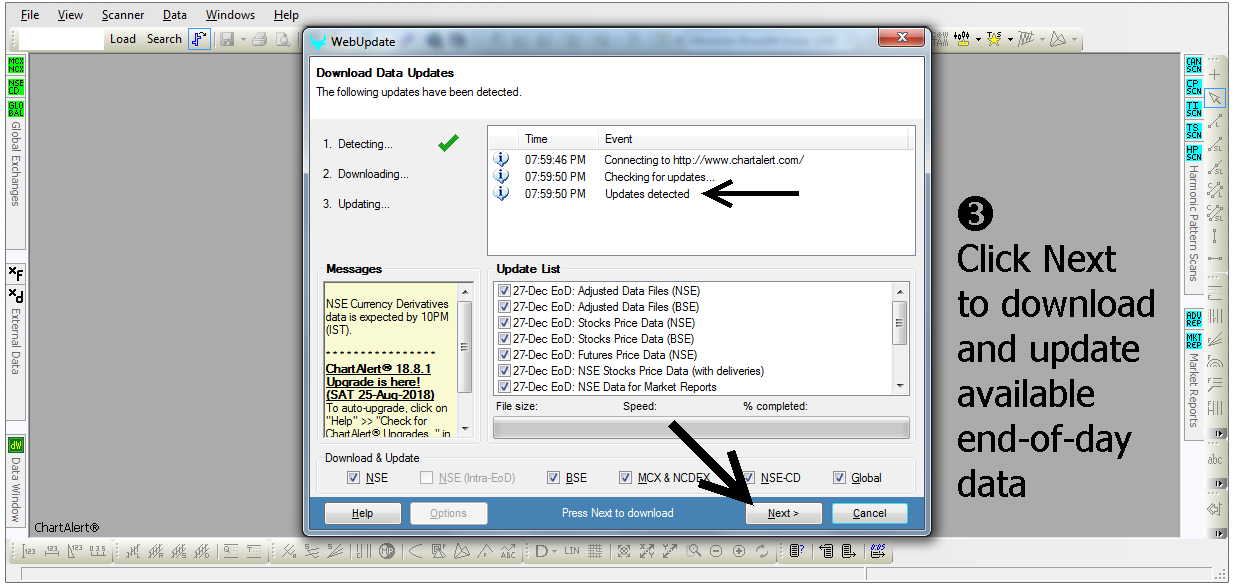Screen dimensions: 1235x585
Task: Uncheck 27-Dec EoD: Stocks Price Data (NSE)
Action: pyautogui.click(x=504, y=323)
